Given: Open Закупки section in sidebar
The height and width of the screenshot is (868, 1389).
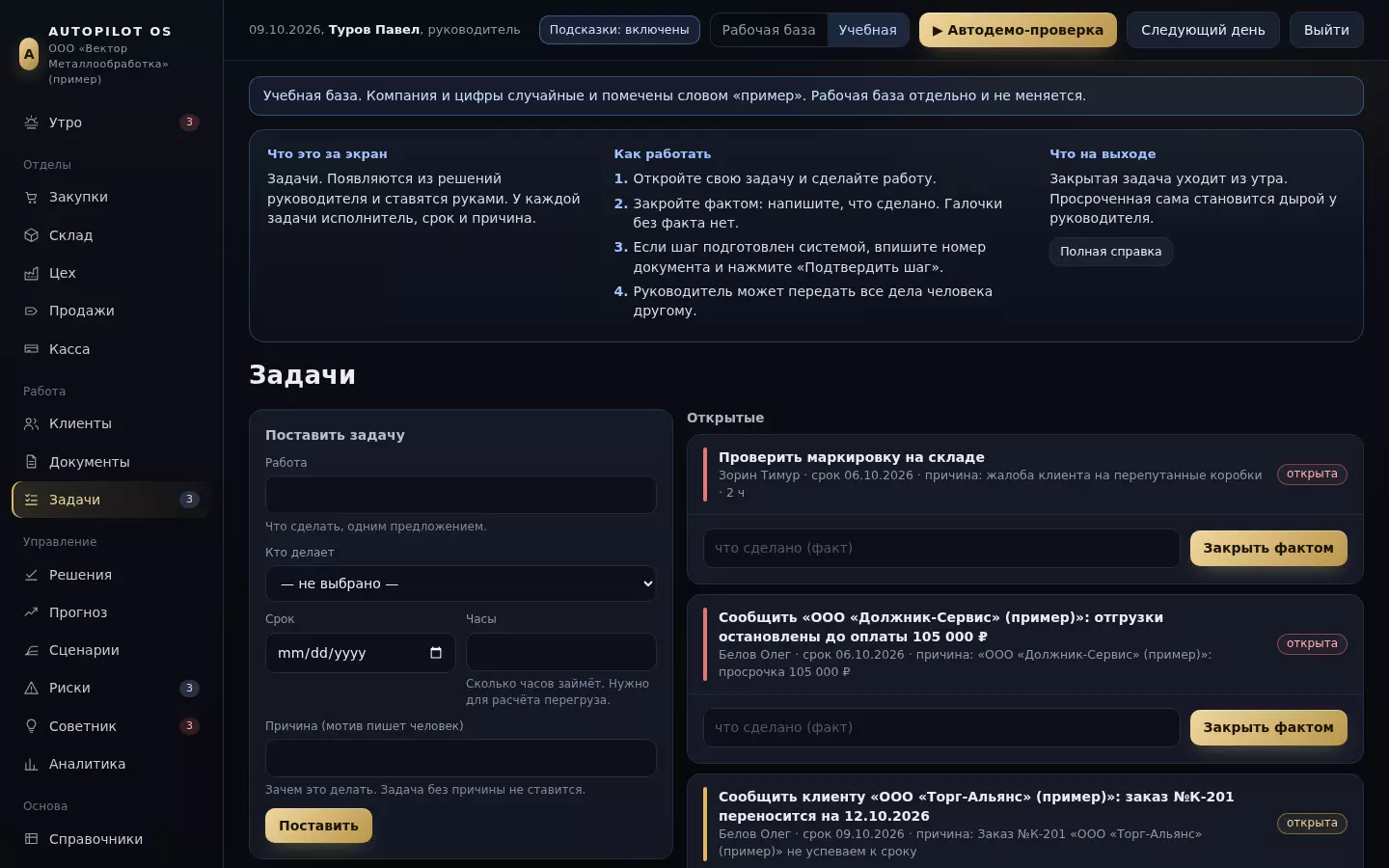Looking at the screenshot, I should point(111,197).
